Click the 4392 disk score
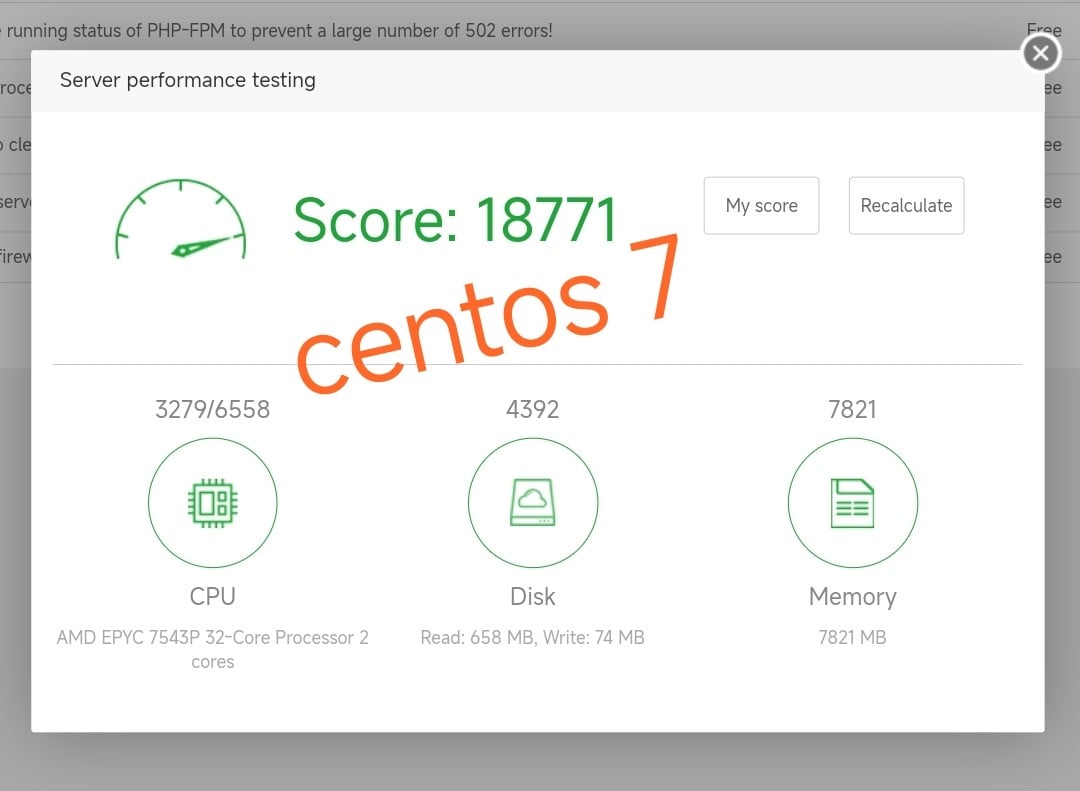This screenshot has width=1080, height=791. [x=532, y=409]
